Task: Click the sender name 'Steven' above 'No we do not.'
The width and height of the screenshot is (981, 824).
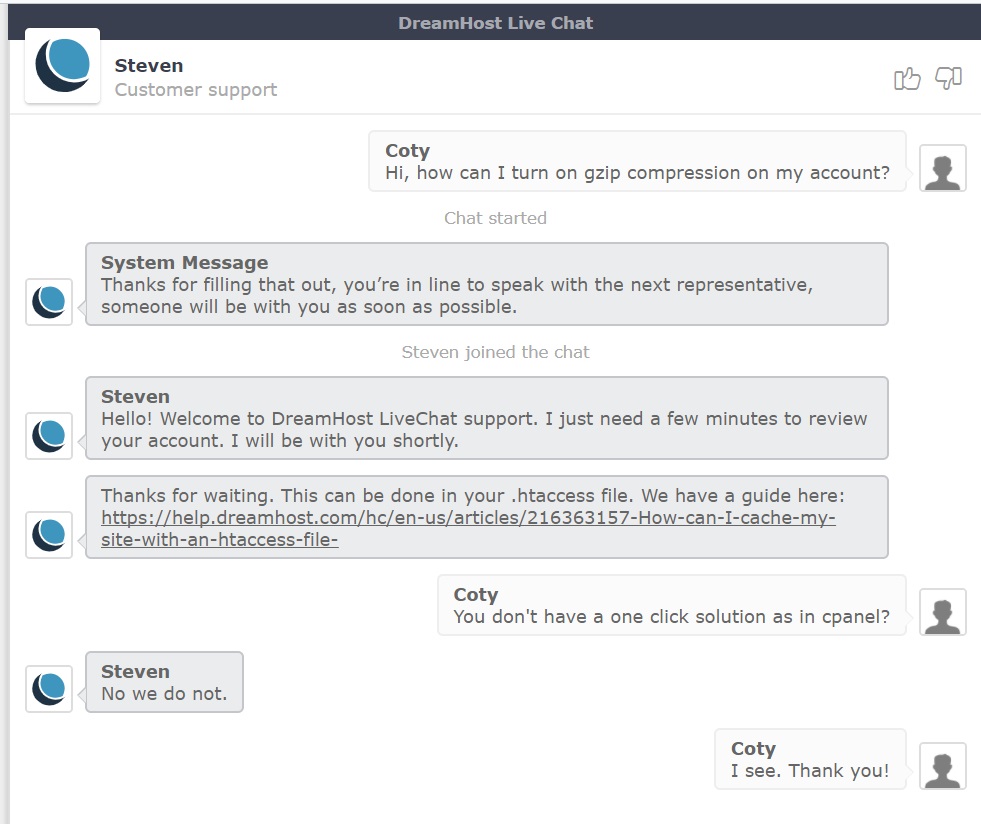Action: click(x=136, y=672)
